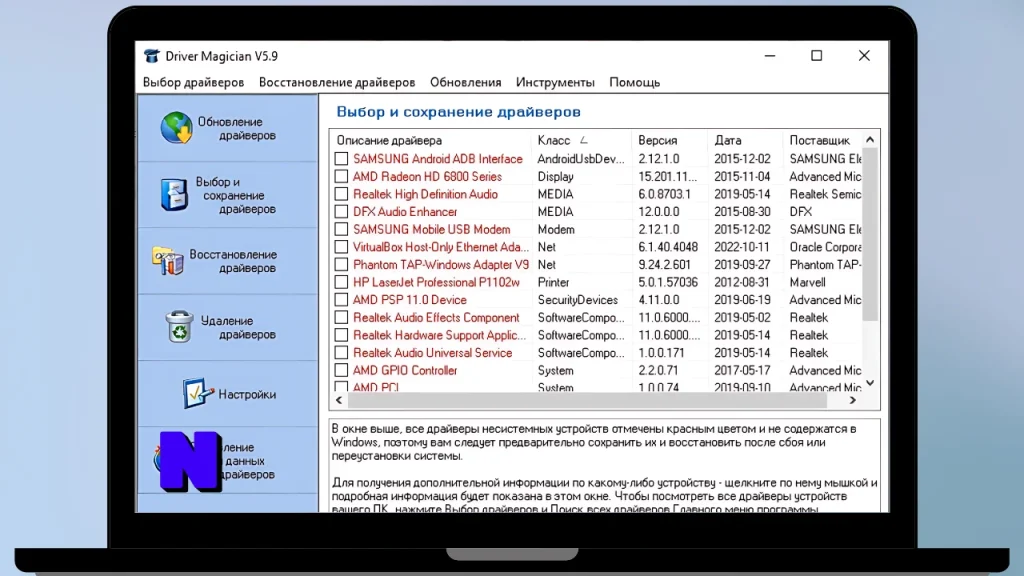Check the AMD GPIO Controller checkbox

(x=341, y=370)
